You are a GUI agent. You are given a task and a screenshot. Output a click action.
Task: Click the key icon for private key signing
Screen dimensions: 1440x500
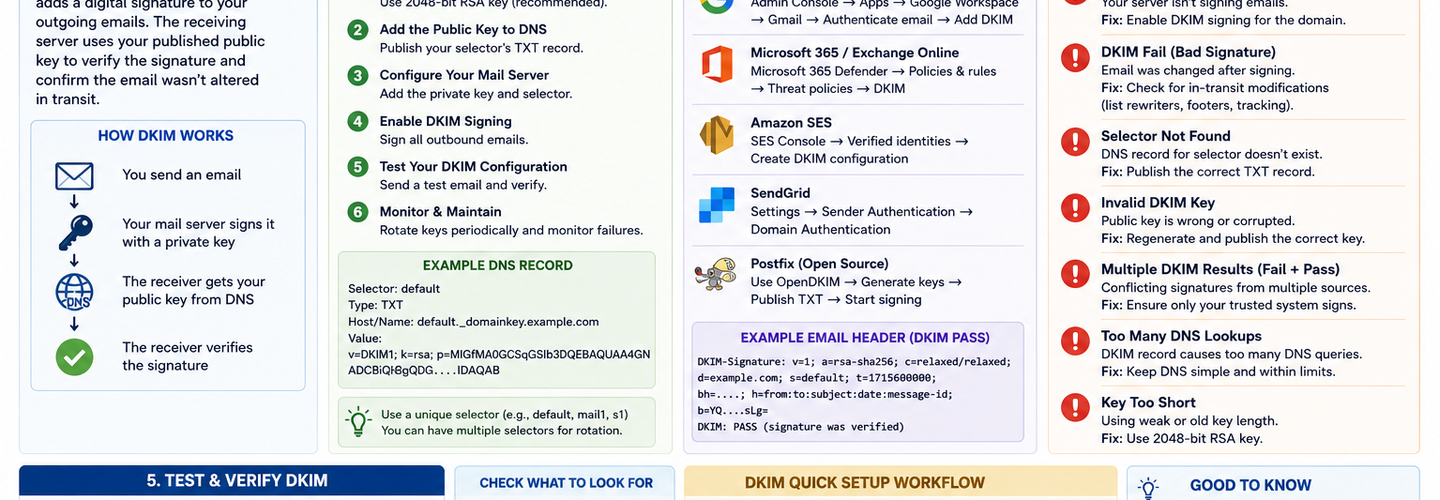(x=74, y=233)
